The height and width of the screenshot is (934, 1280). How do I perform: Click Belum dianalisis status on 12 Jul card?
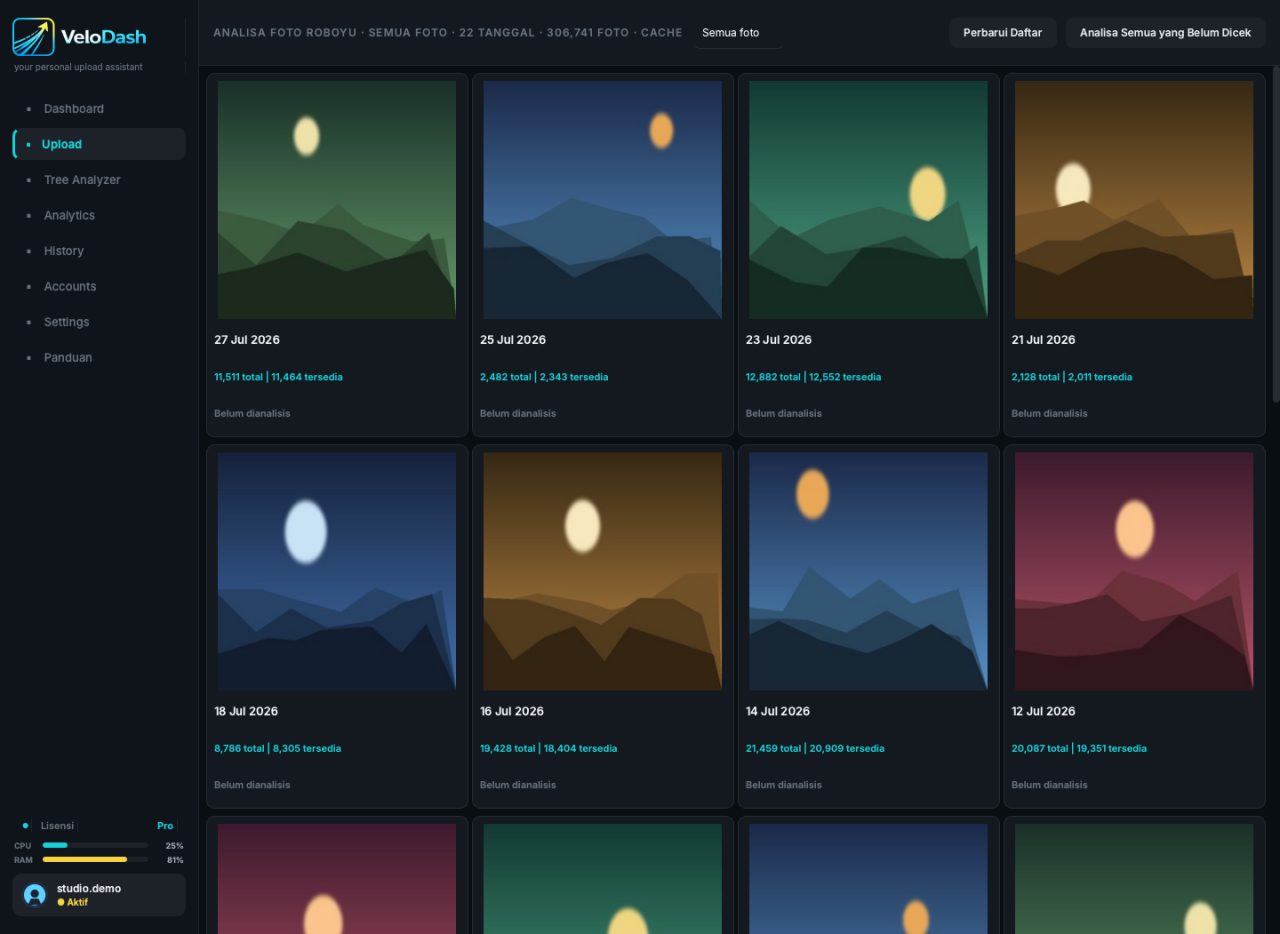point(1049,785)
